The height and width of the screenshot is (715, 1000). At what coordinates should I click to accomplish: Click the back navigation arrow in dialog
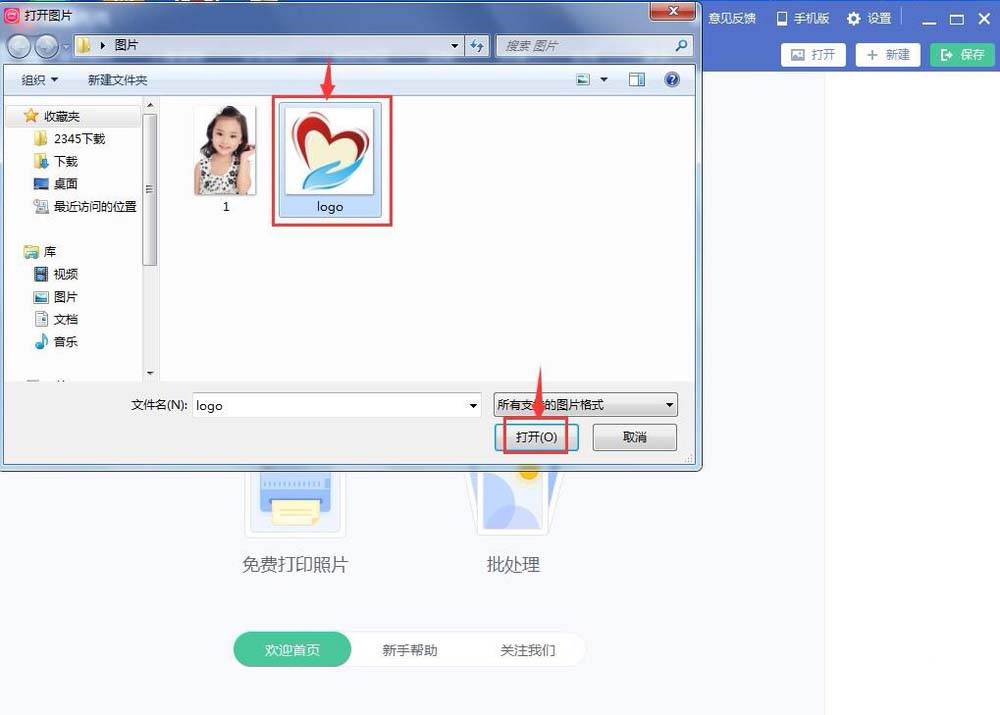[18, 45]
